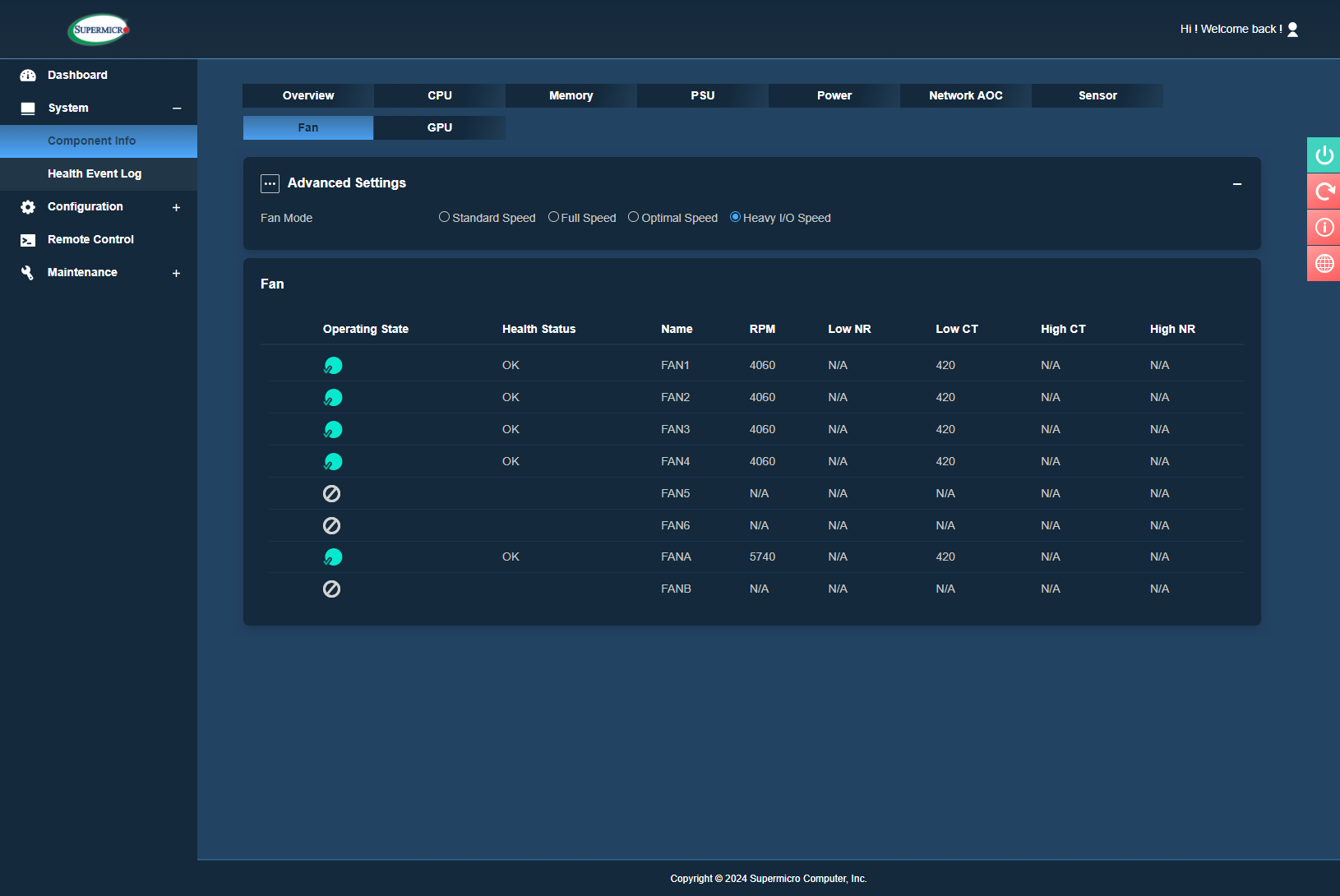1340x896 pixels.
Task: Click the Name column header
Action: (x=677, y=329)
